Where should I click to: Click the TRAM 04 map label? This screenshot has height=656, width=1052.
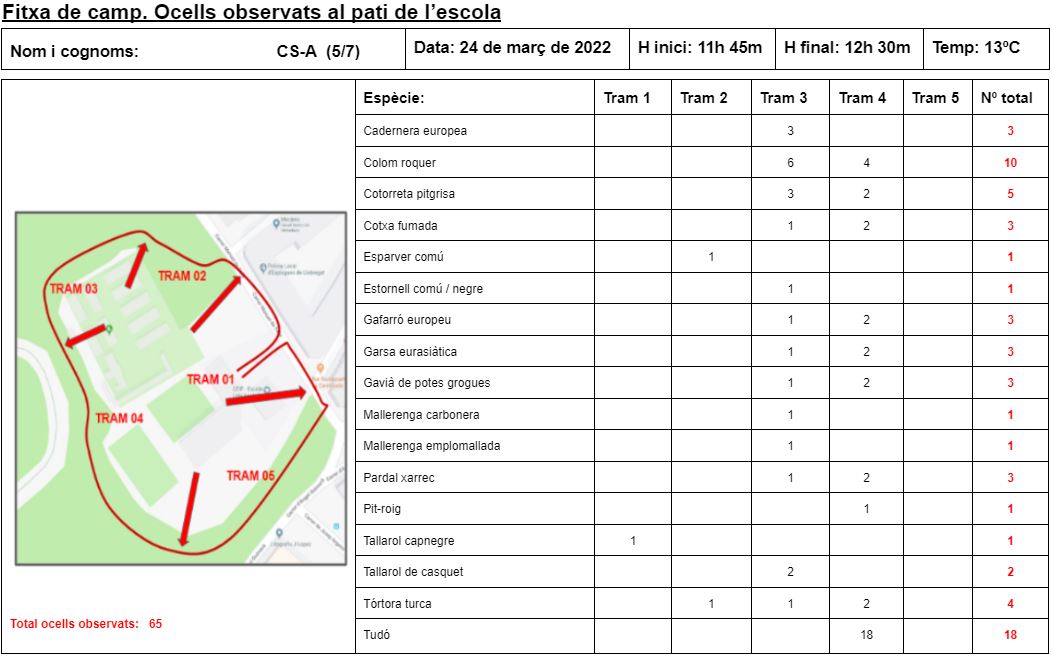119,418
